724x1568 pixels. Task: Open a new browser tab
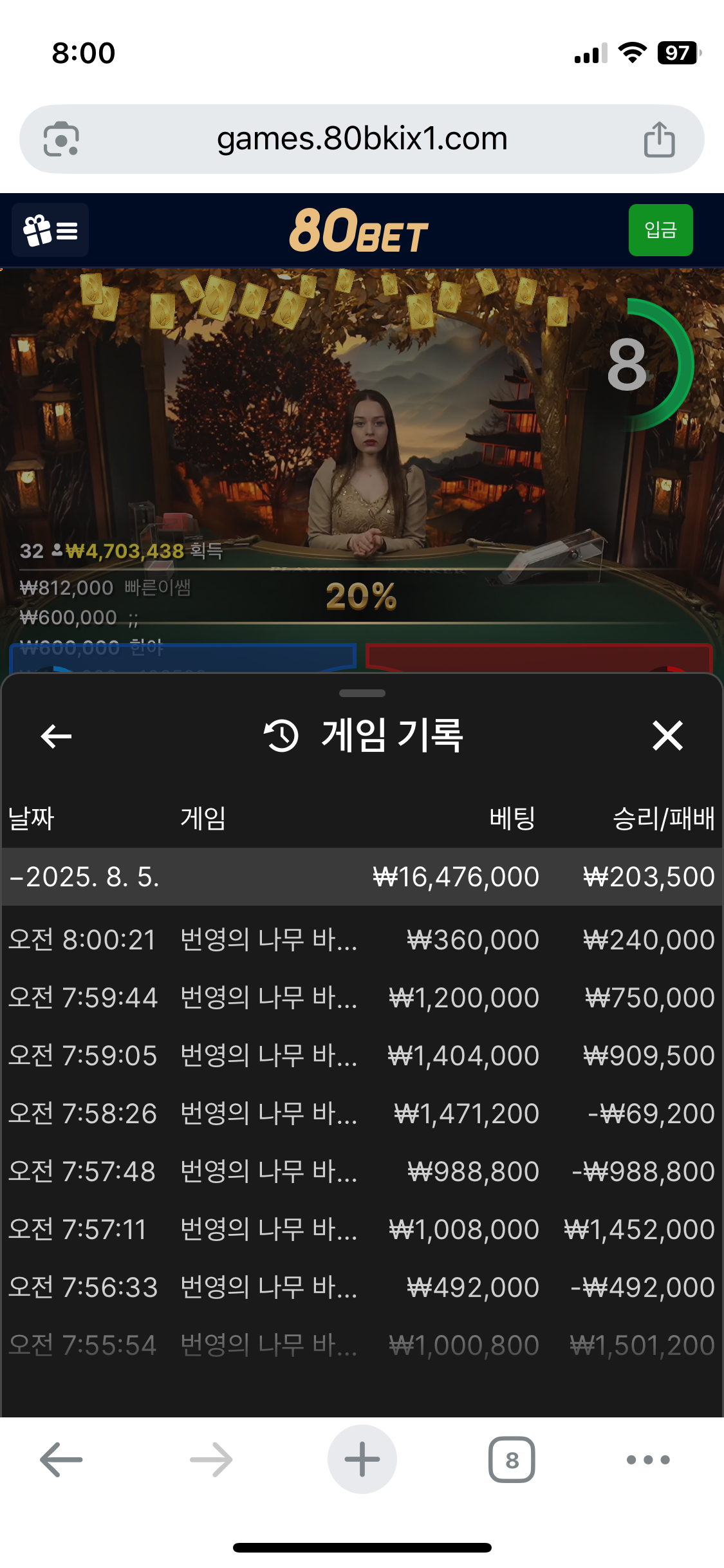click(x=362, y=1459)
